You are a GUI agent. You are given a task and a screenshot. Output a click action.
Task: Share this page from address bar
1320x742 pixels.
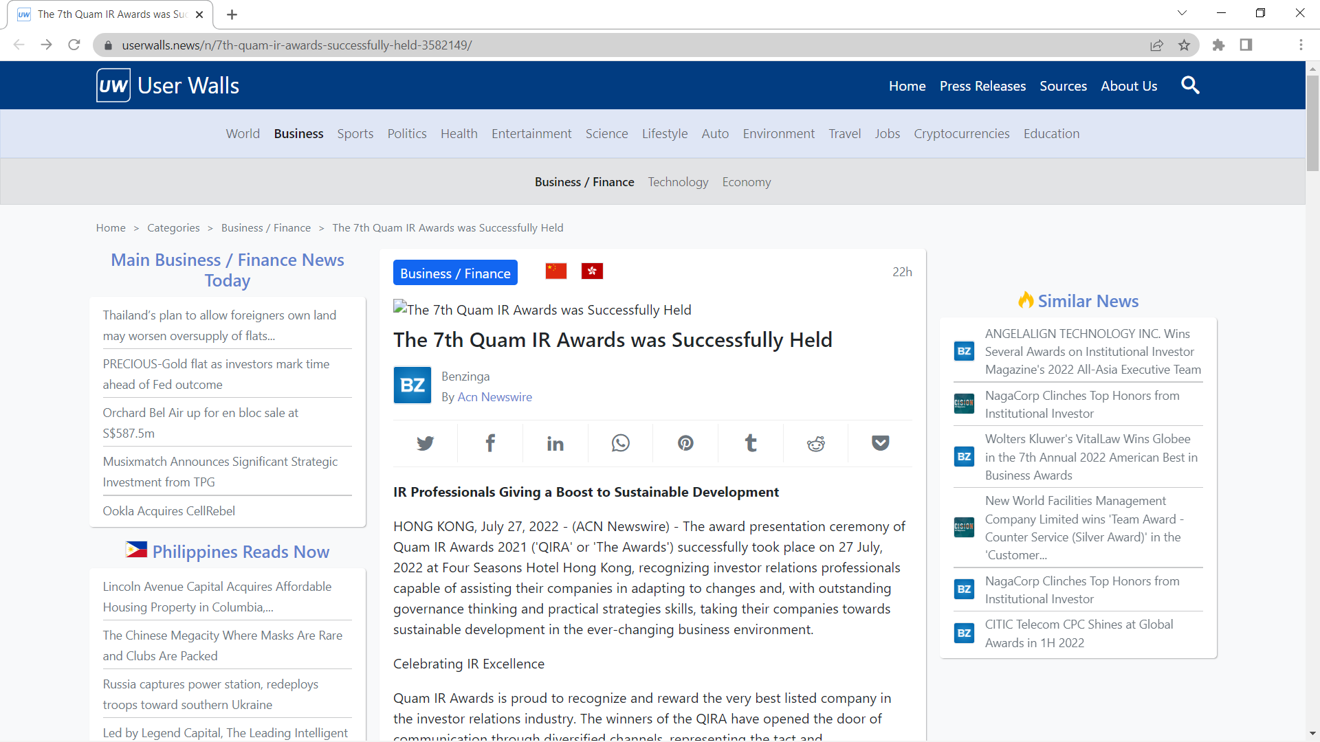tap(1156, 45)
